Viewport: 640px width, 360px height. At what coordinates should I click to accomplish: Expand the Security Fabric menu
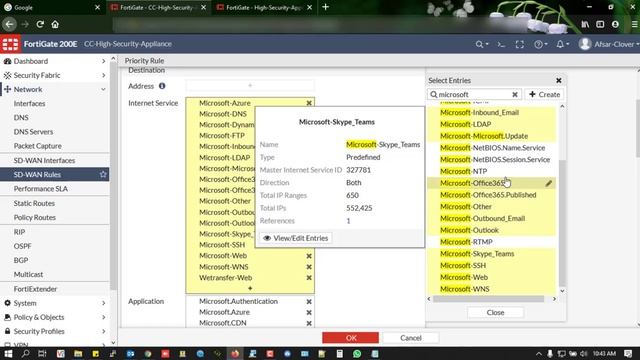tap(55, 75)
